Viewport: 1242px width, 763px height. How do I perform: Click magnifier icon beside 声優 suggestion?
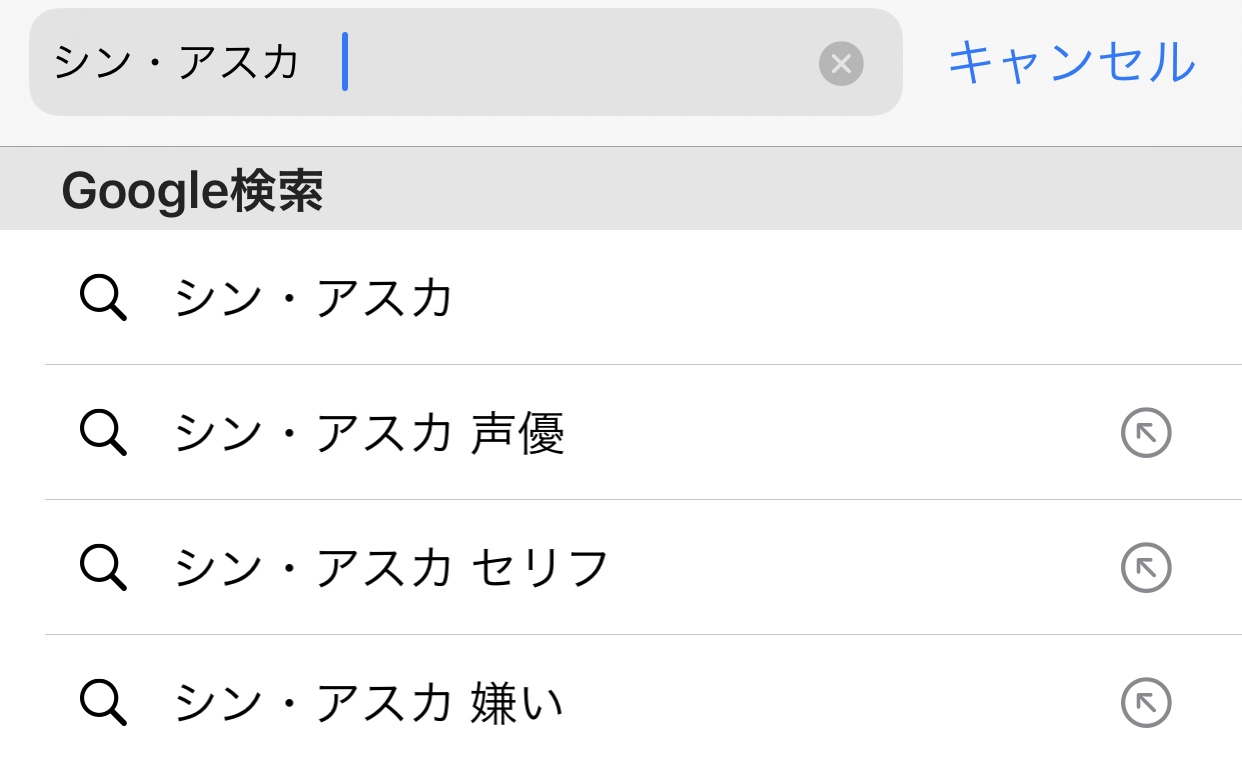(103, 433)
